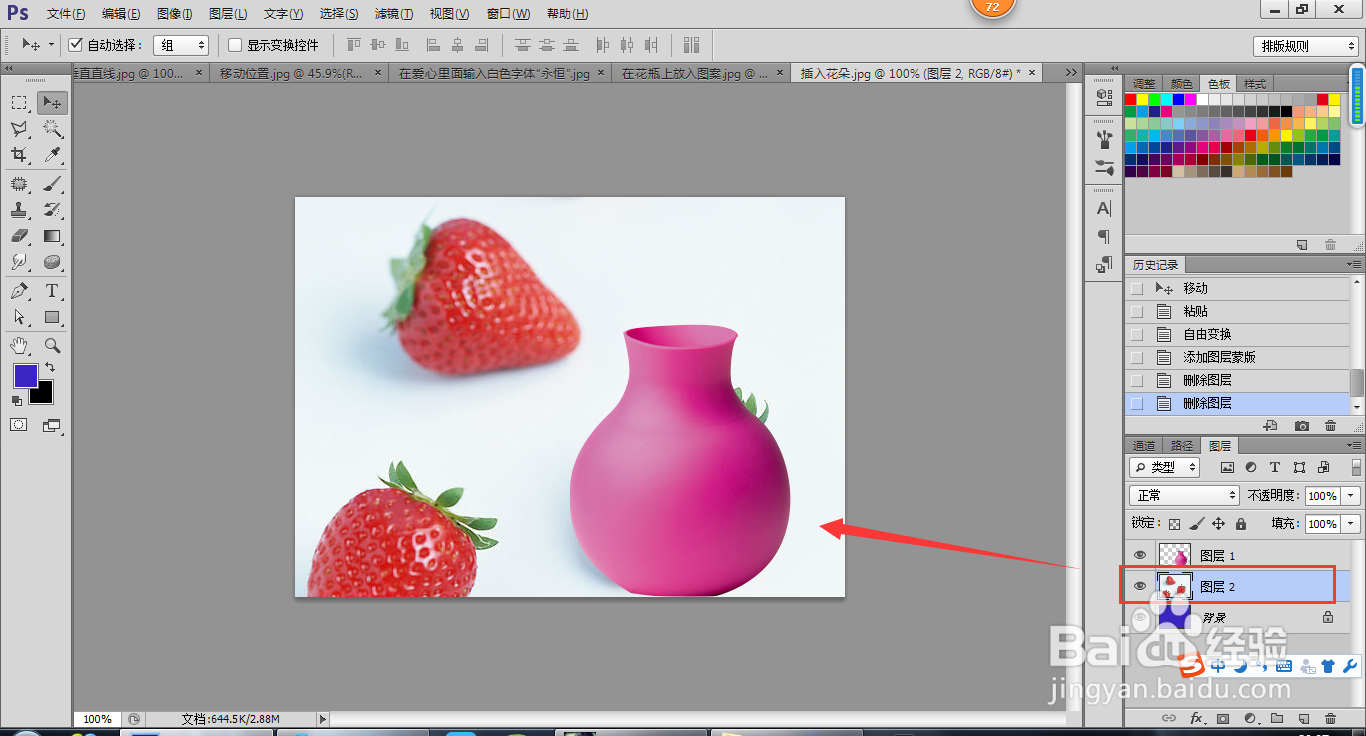The width and height of the screenshot is (1366, 736).
Task: Open the Paragraph panel icon
Action: [1104, 236]
